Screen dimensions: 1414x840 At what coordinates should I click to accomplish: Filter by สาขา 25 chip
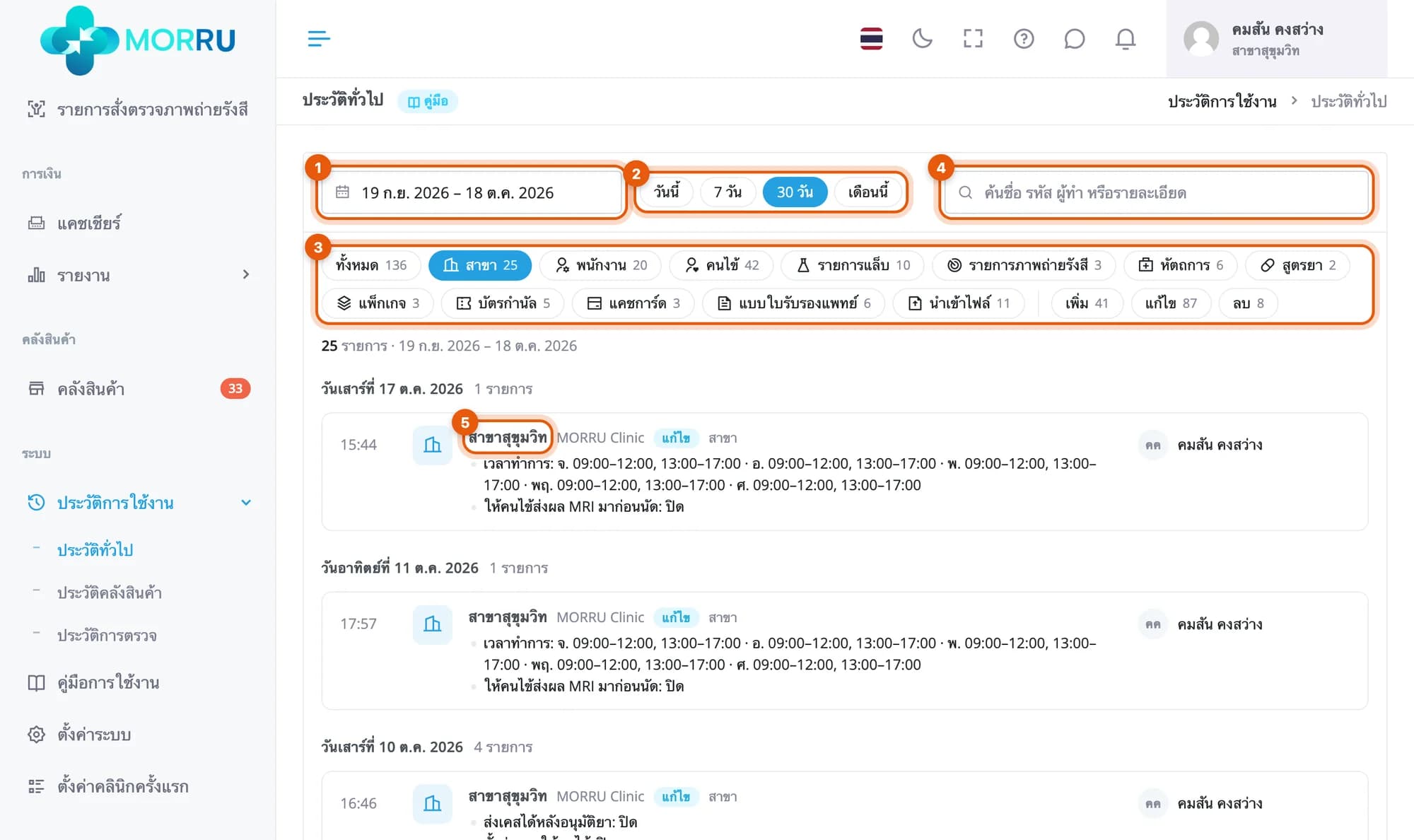pos(480,265)
